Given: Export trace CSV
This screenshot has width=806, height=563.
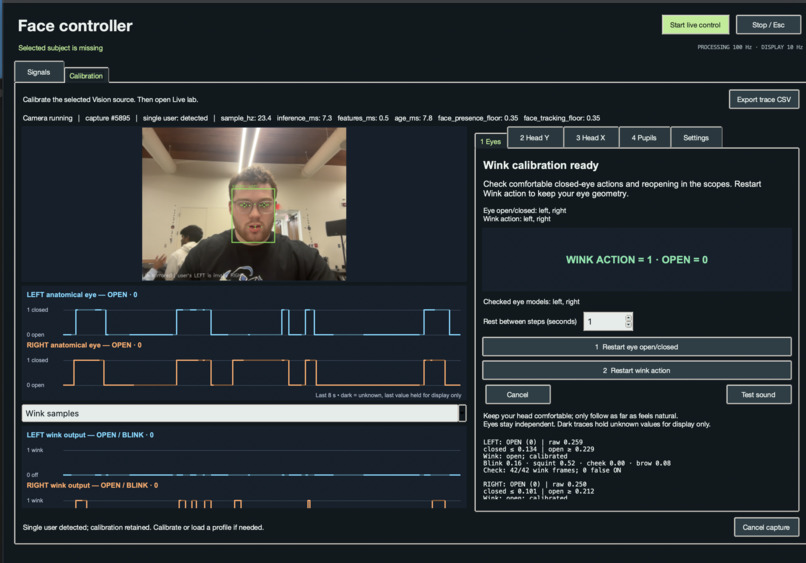Looking at the screenshot, I should [x=763, y=99].
